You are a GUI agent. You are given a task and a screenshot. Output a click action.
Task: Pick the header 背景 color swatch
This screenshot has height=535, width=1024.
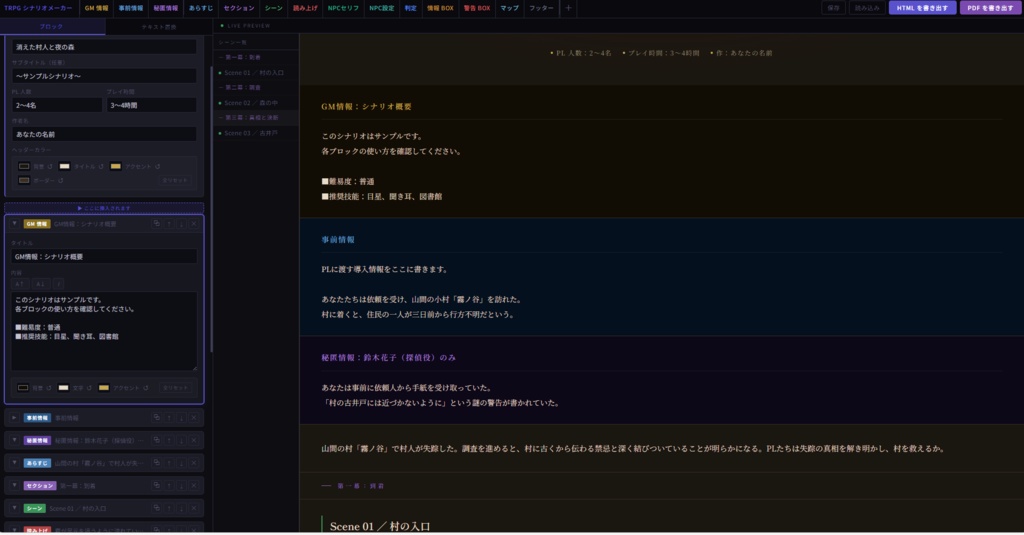[24, 167]
